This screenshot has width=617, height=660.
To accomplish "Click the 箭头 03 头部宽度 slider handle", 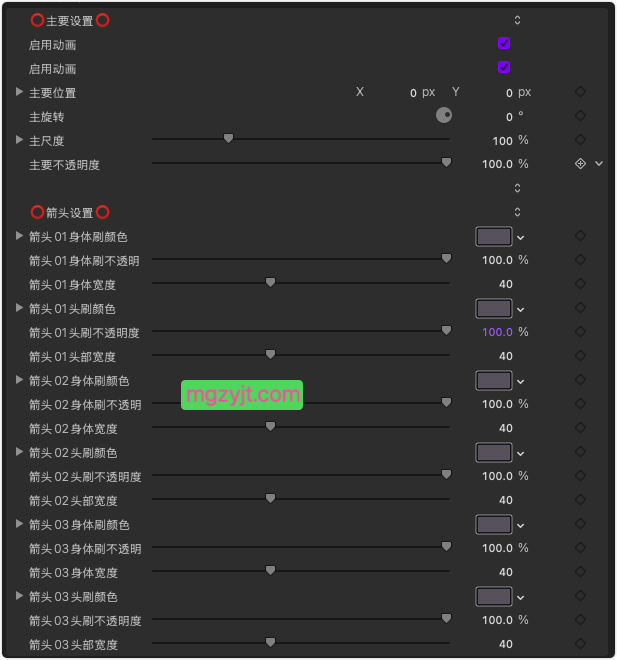I will [271, 642].
